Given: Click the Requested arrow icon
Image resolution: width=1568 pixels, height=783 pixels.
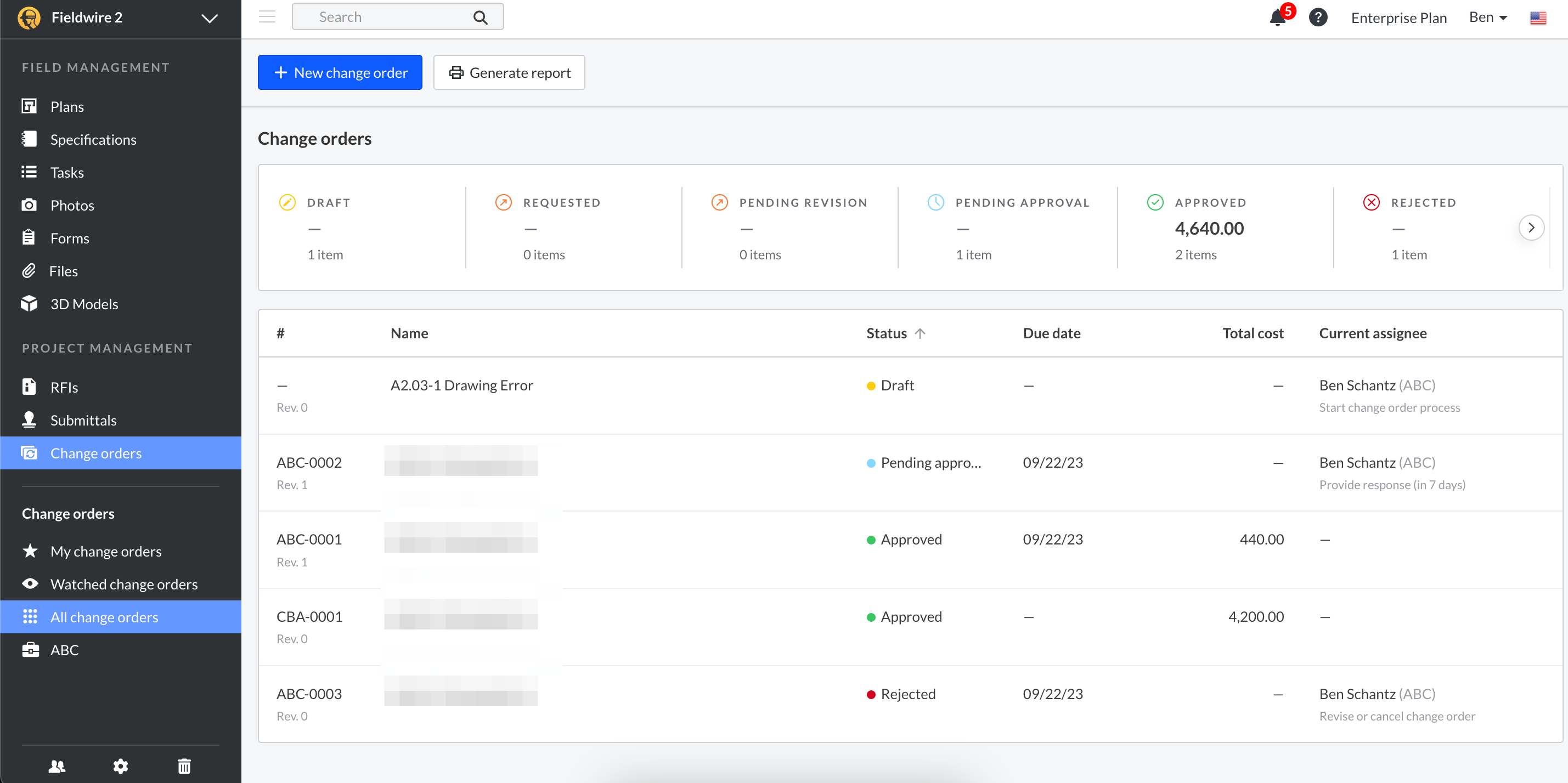Looking at the screenshot, I should (x=503, y=202).
